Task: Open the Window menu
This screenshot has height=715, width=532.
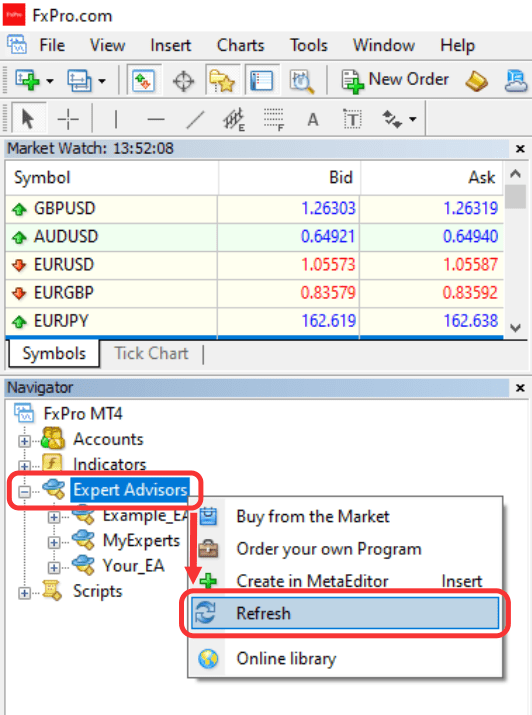Action: 383,46
